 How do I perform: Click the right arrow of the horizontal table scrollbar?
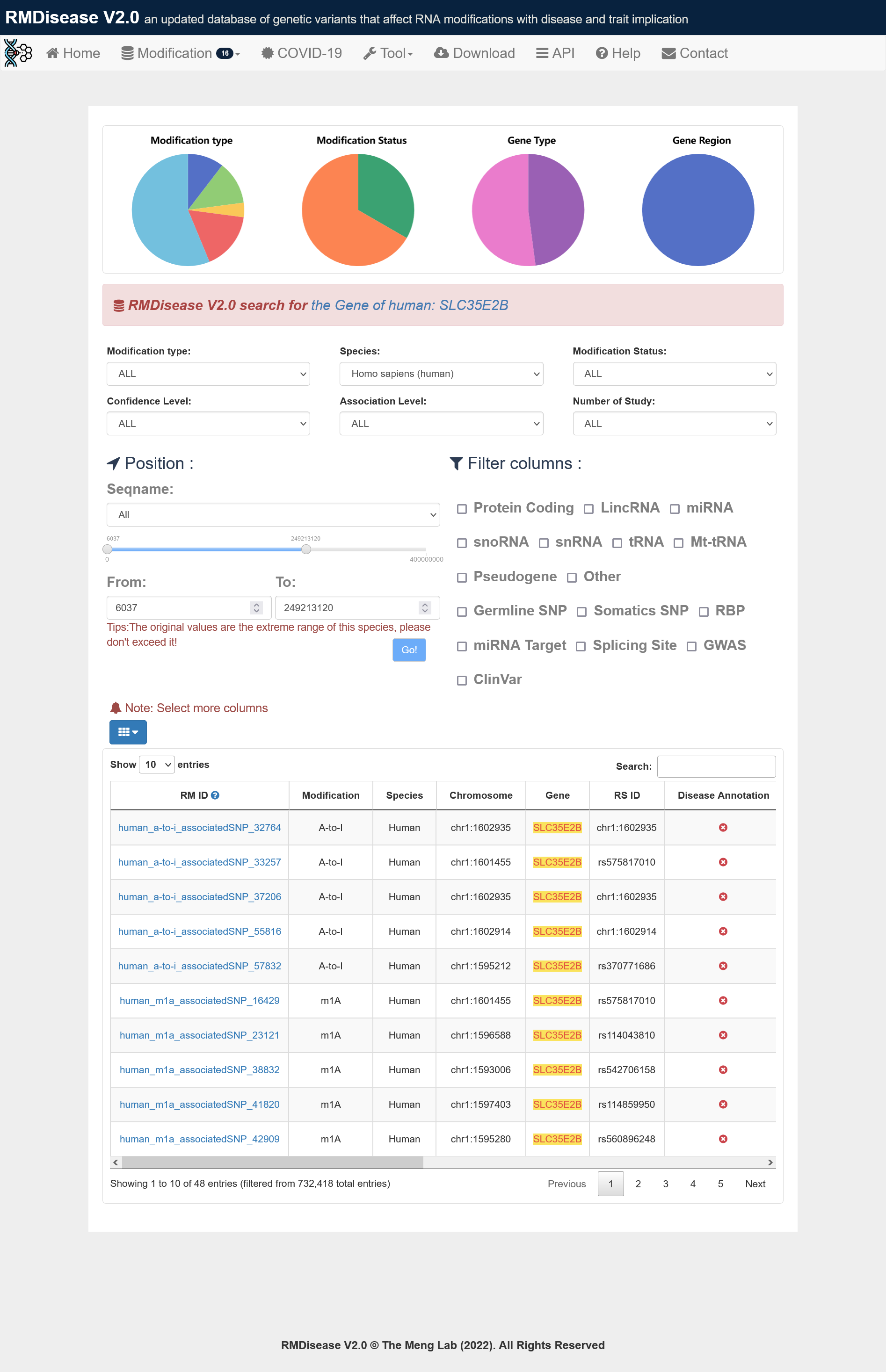click(x=770, y=1162)
